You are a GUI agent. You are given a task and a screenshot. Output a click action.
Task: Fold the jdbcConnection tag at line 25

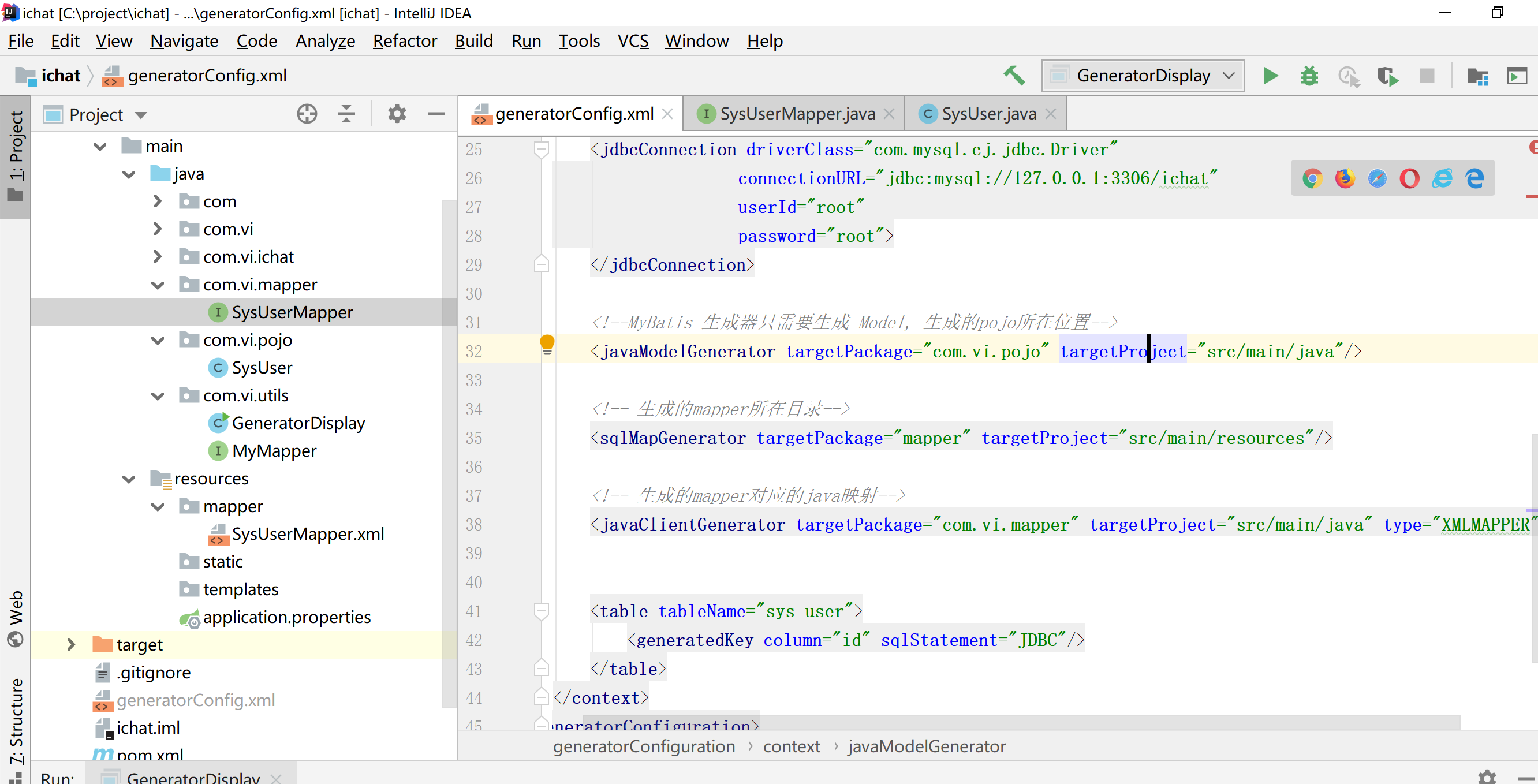pos(541,149)
